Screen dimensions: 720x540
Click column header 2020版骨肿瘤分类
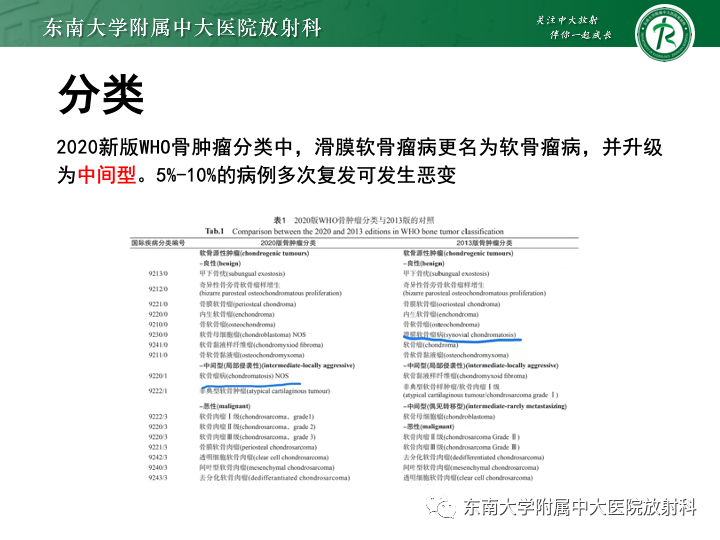(288, 242)
